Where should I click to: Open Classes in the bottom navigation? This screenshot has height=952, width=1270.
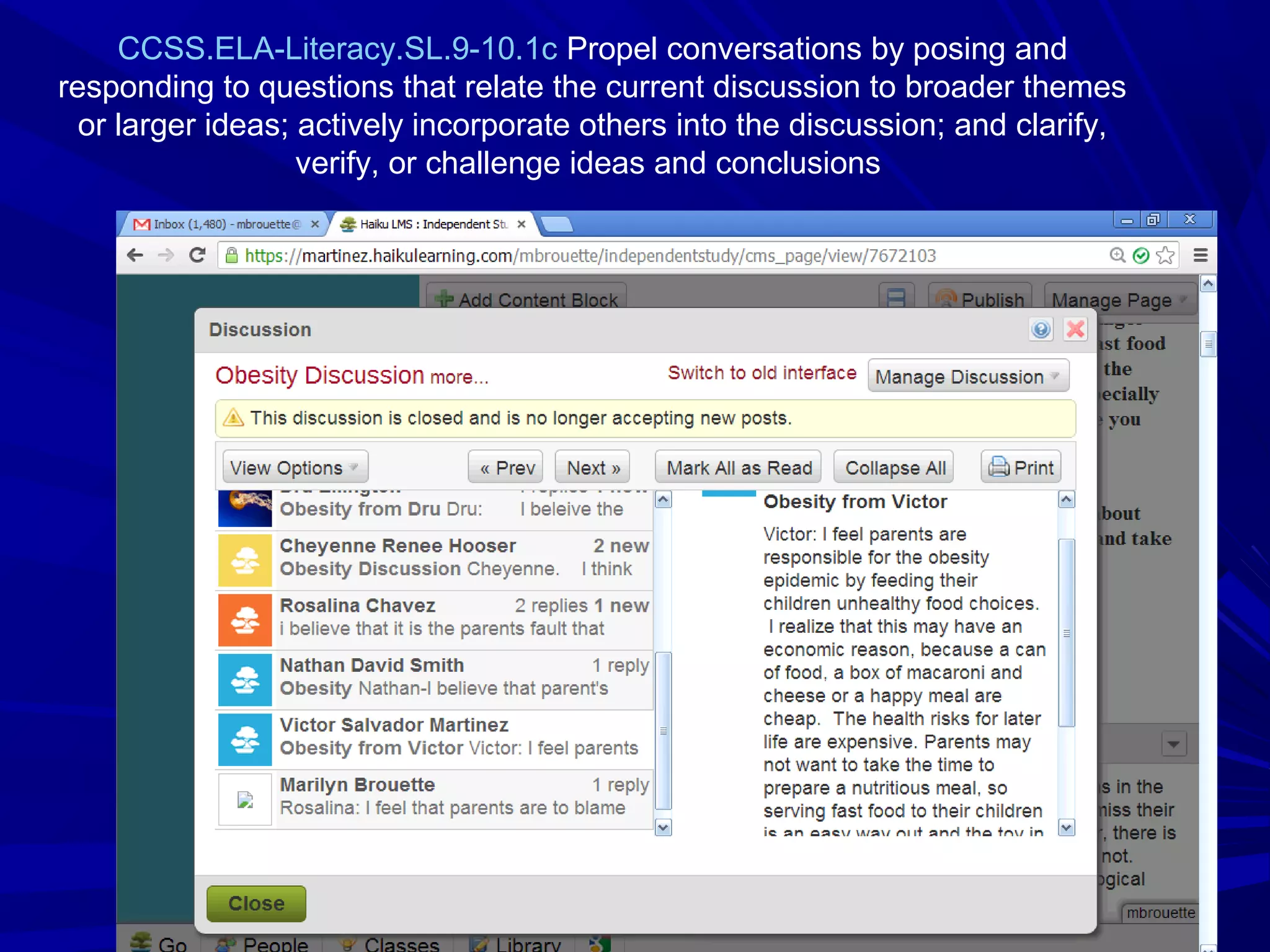point(389,943)
